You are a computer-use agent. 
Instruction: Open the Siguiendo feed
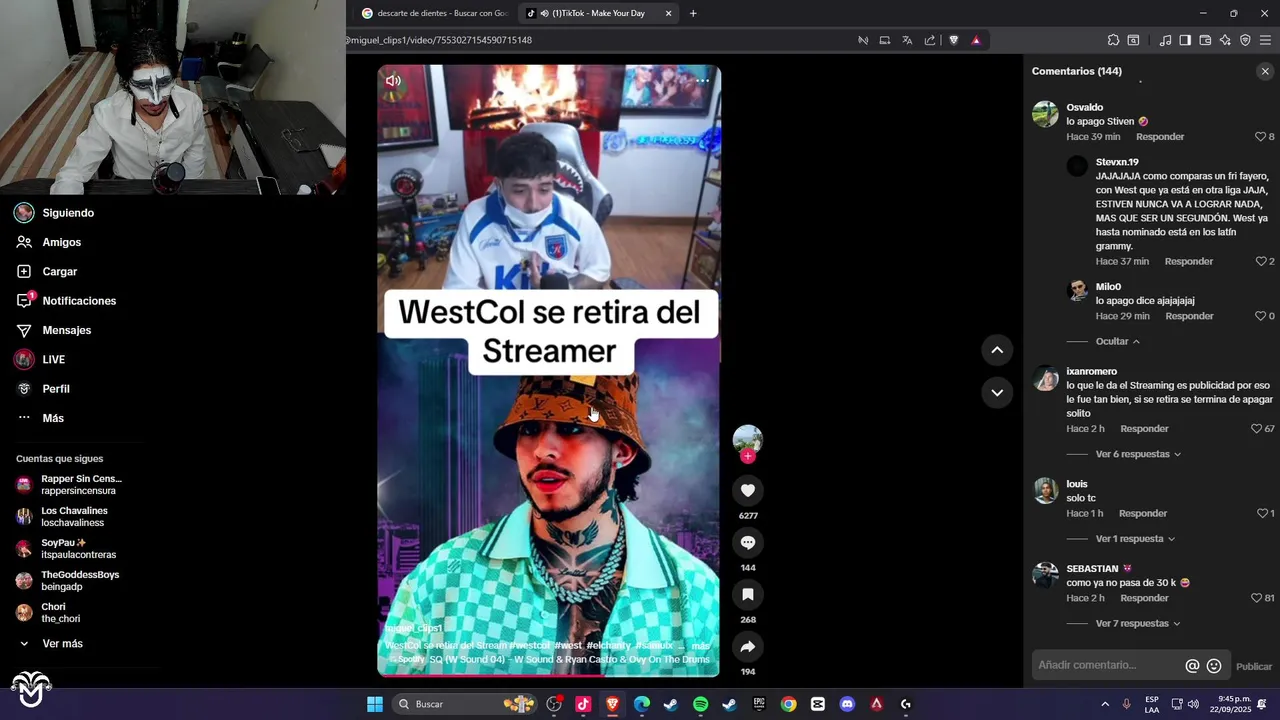tap(68, 213)
